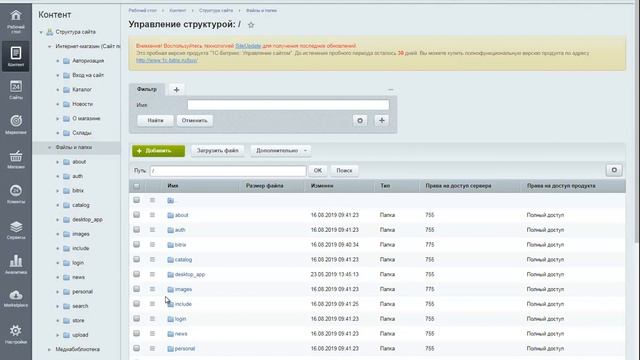Screen dimensions: 640x360
Task: Collapse the Файлы и папки tree node
Action: pos(49,147)
